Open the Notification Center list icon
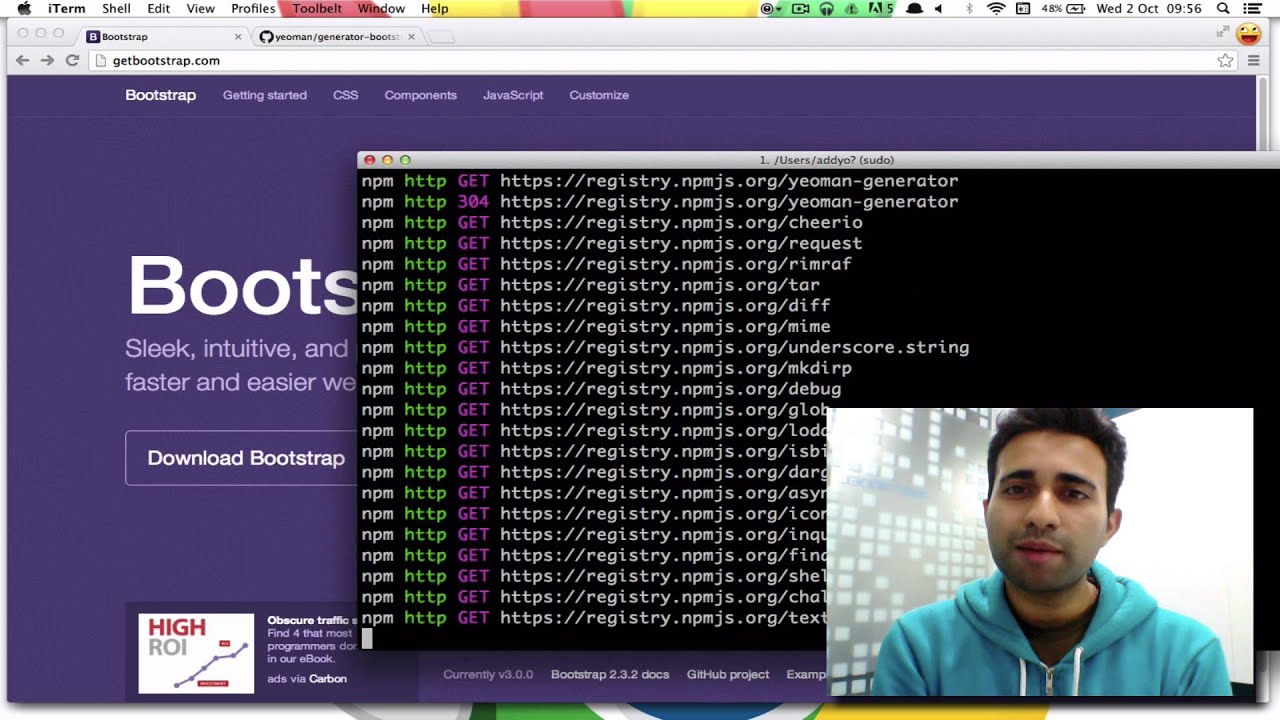1280x720 pixels. [1251, 8]
